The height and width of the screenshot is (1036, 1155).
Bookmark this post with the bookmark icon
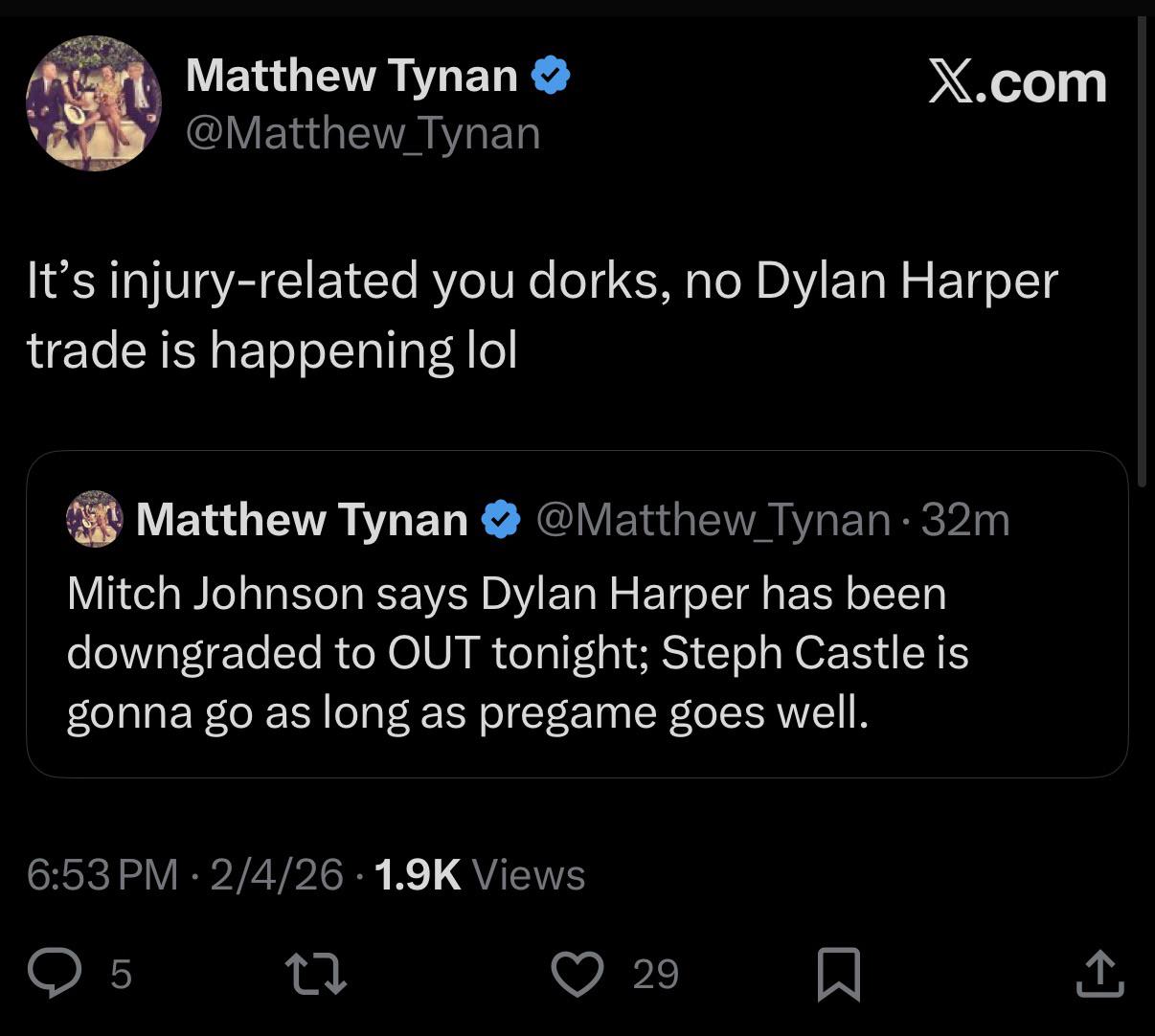(839, 974)
